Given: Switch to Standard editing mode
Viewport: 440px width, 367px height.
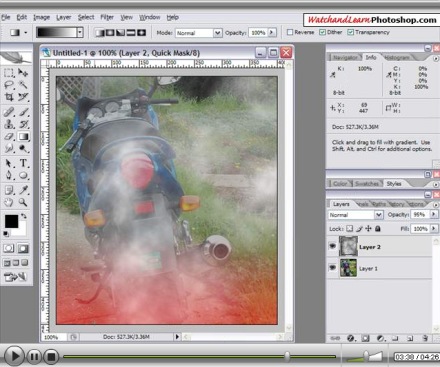Looking at the screenshot, I should point(9,248).
